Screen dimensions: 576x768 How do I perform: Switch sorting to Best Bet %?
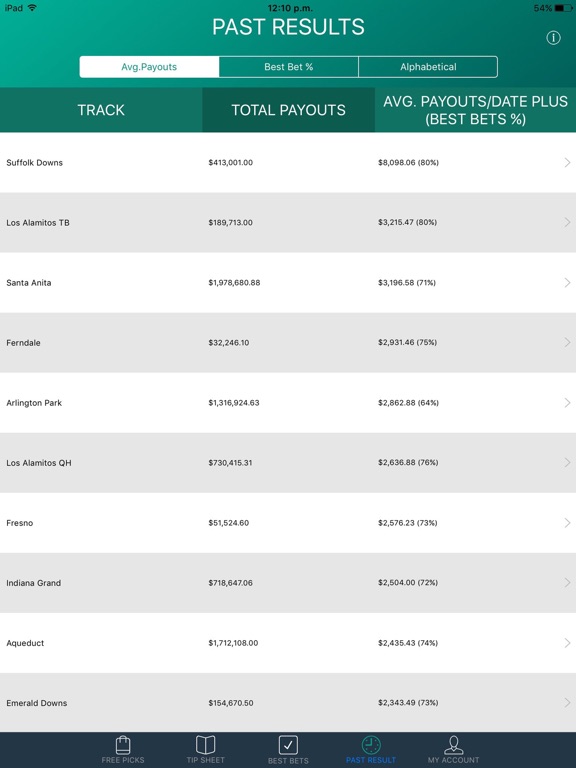(x=288, y=67)
